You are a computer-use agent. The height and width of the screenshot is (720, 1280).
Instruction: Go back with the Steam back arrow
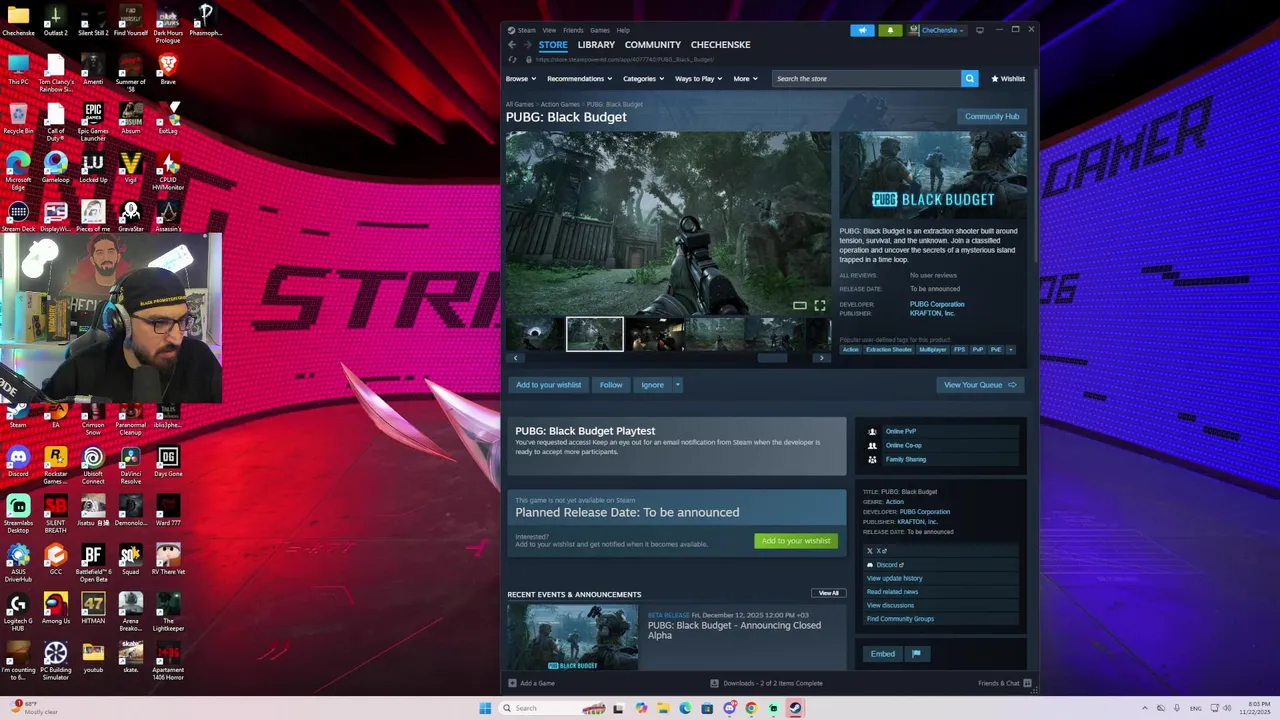(x=512, y=45)
